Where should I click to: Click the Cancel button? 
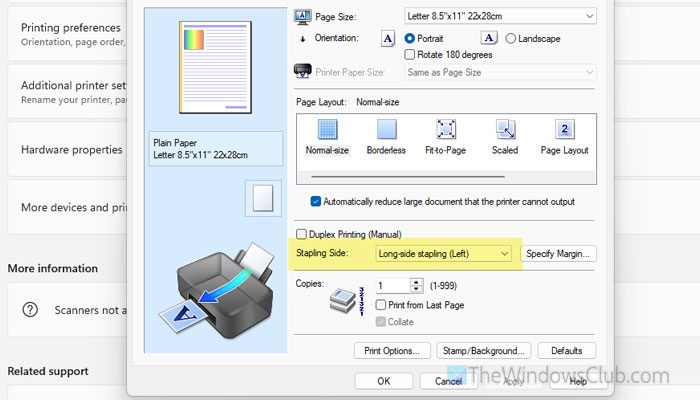coord(449,381)
